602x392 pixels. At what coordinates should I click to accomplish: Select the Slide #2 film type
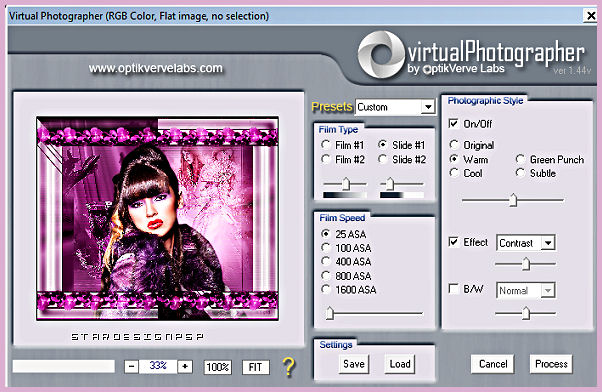click(382, 159)
